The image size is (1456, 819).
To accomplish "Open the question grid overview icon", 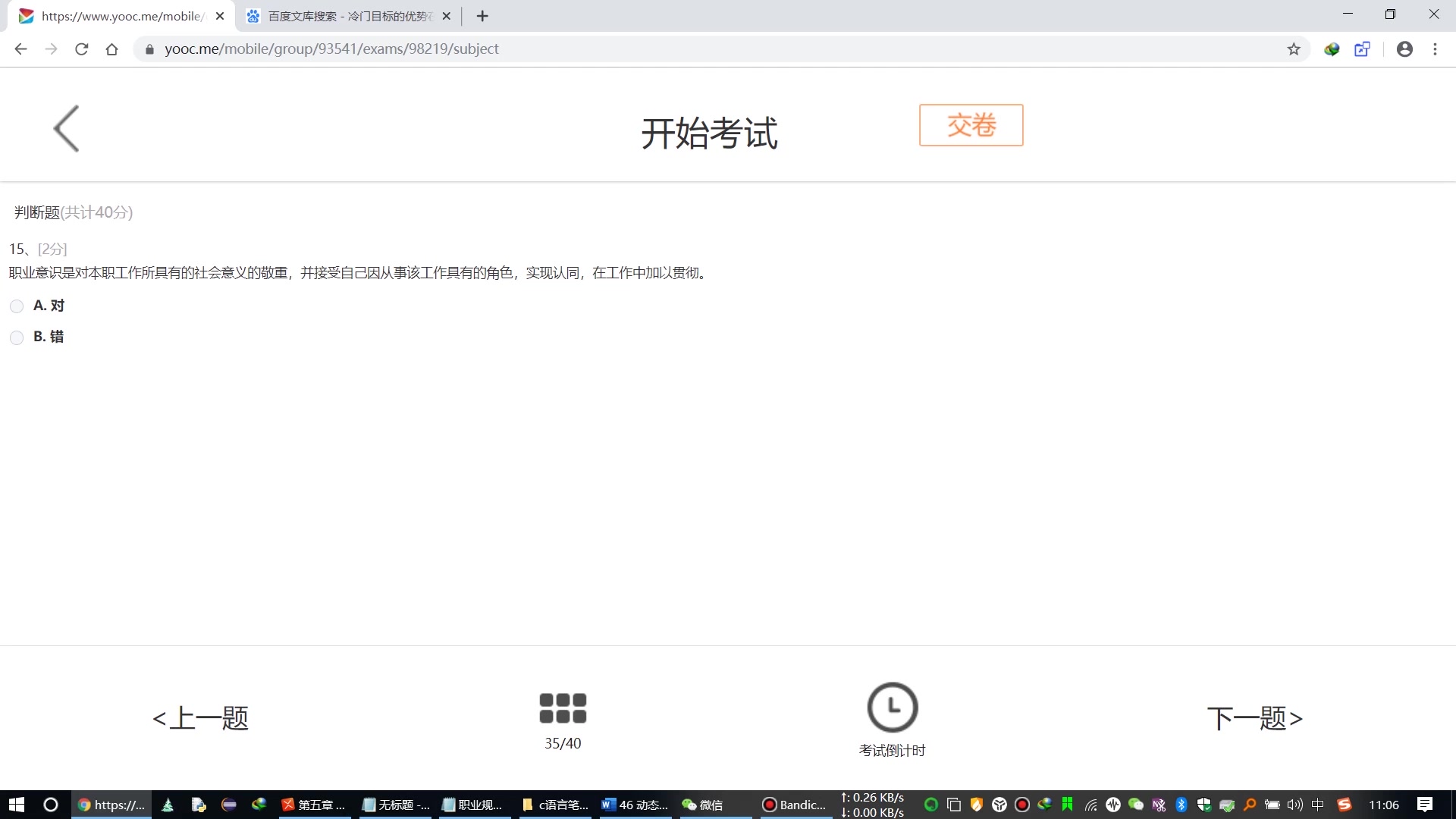I will tap(563, 708).
